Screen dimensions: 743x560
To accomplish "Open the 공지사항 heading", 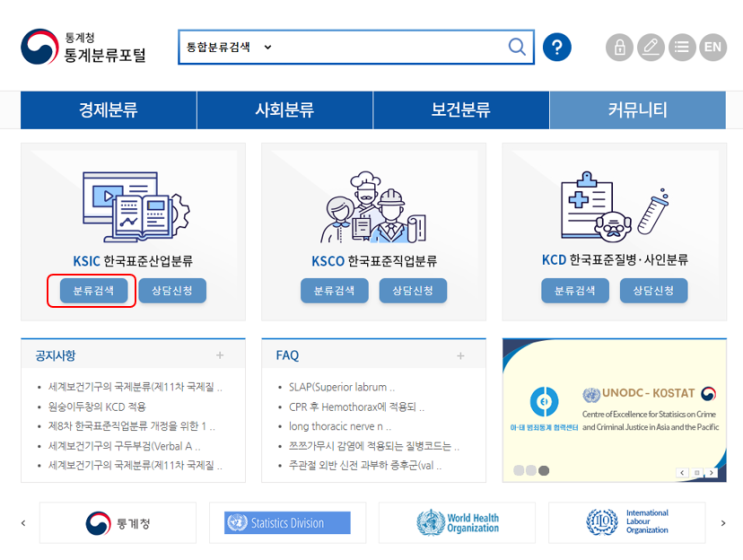I will tap(55, 355).
